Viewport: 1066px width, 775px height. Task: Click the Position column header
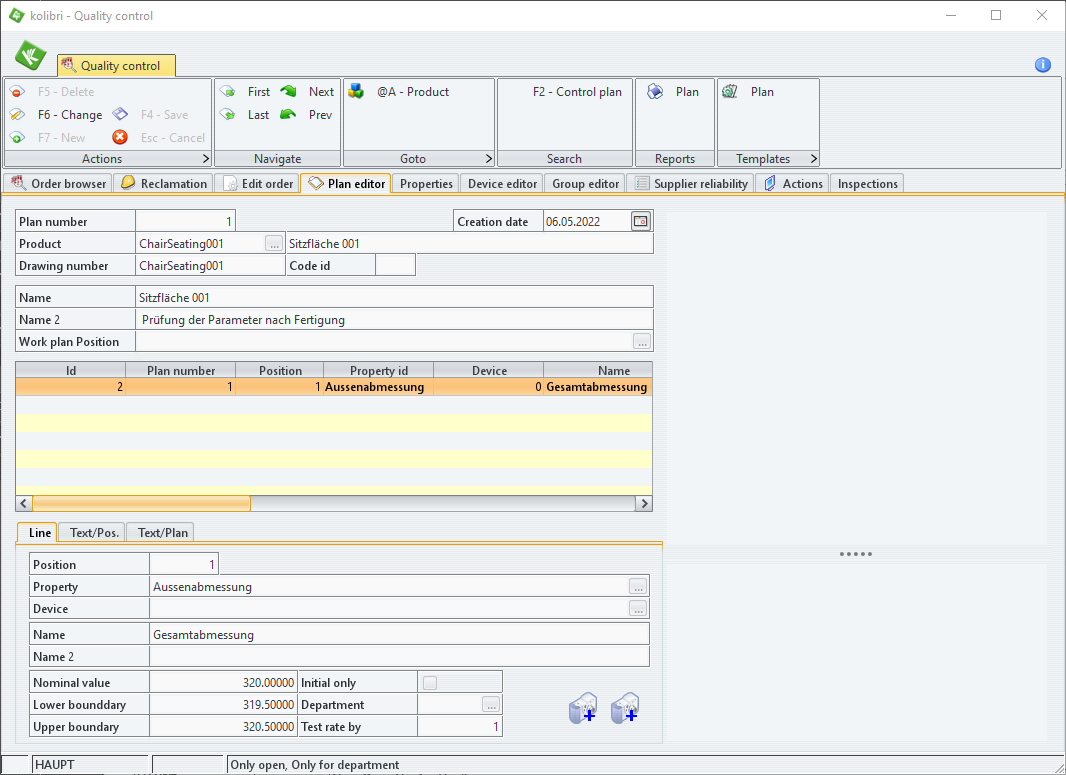coord(279,371)
